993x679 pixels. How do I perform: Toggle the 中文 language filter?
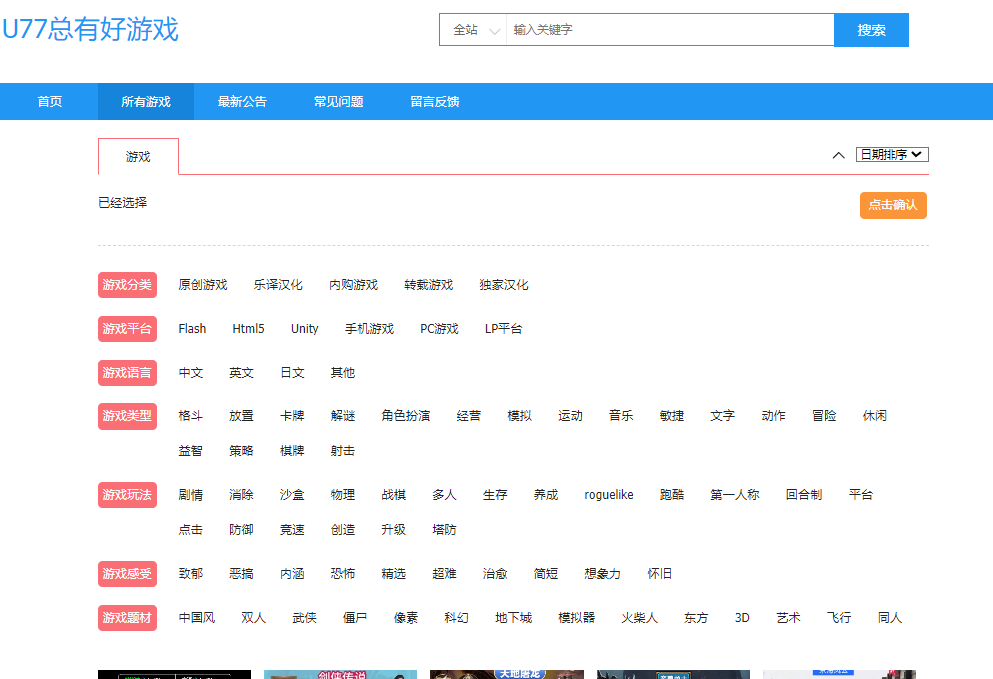pyautogui.click(x=191, y=373)
